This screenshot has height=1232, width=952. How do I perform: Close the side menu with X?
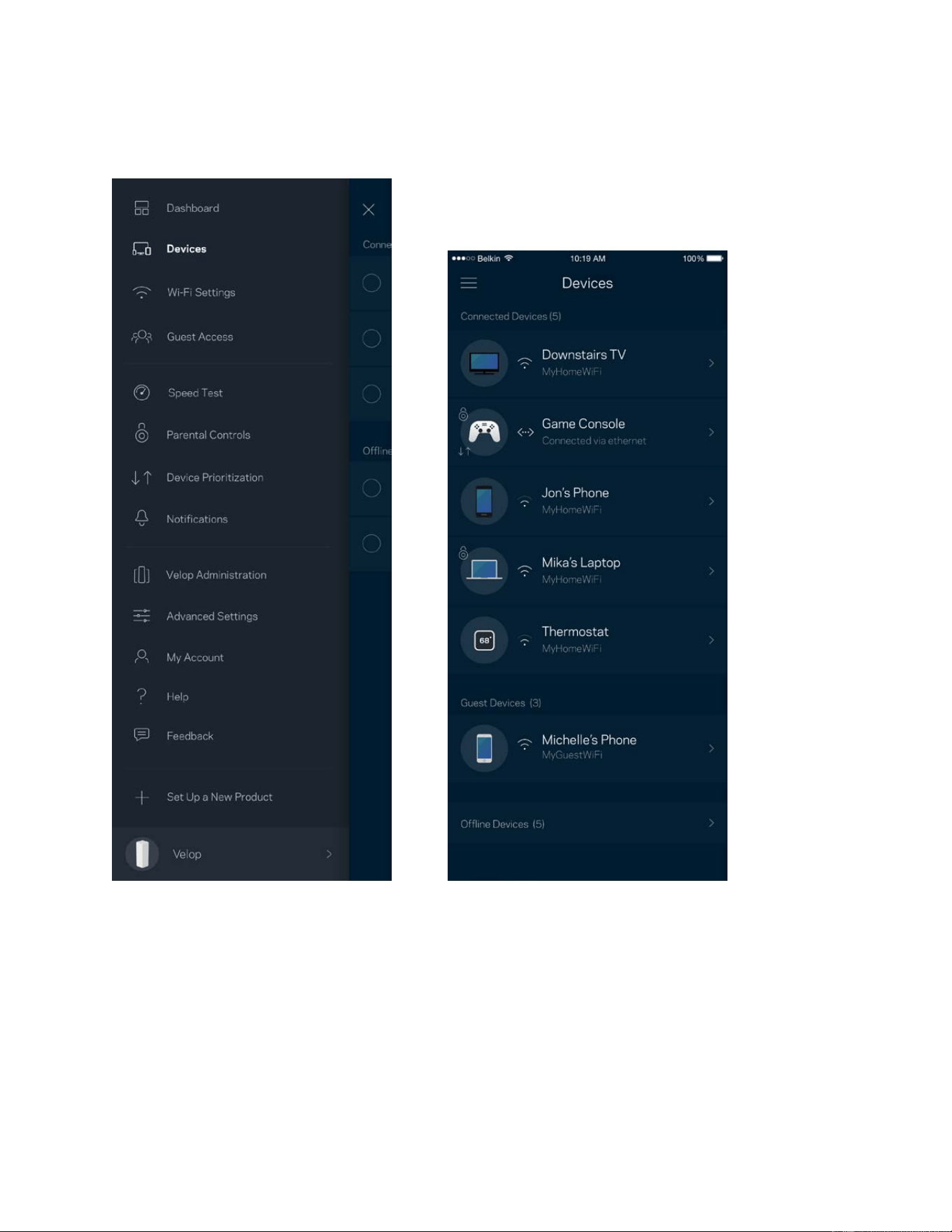[369, 209]
